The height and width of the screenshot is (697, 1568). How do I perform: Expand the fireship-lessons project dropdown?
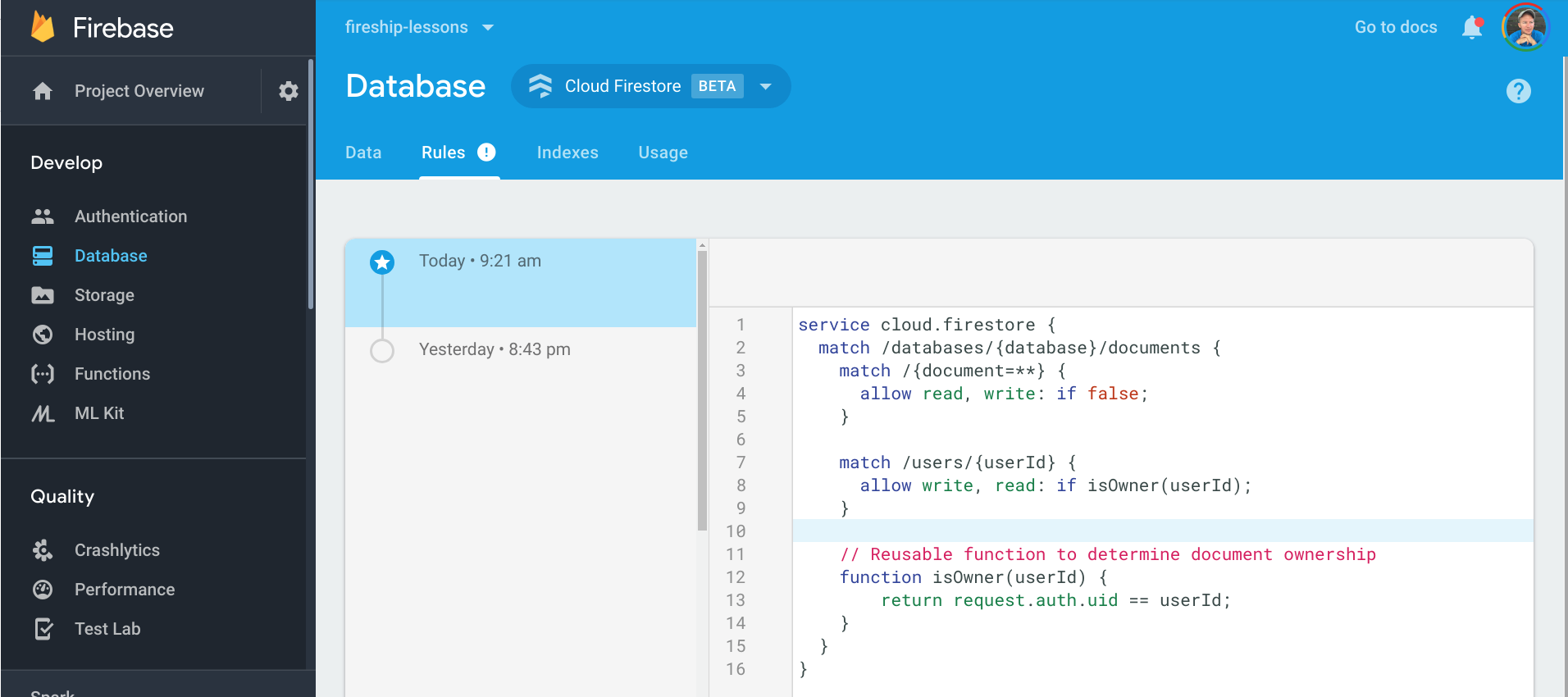coord(419,27)
